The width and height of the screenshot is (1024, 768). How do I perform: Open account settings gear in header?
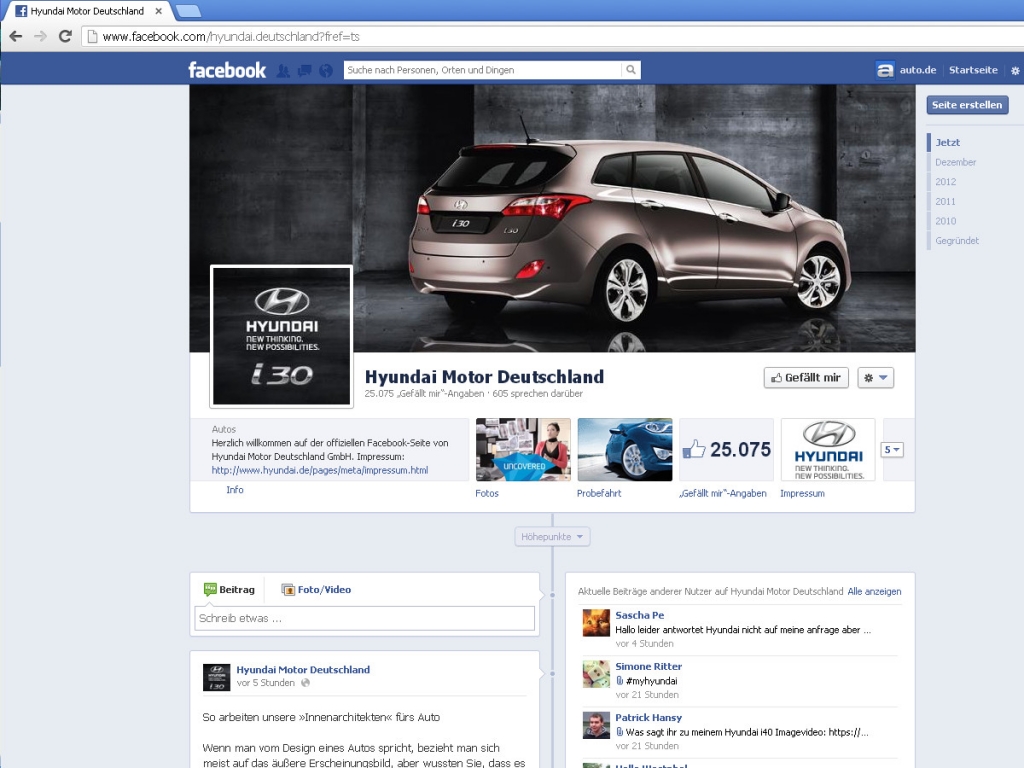pos(1015,71)
